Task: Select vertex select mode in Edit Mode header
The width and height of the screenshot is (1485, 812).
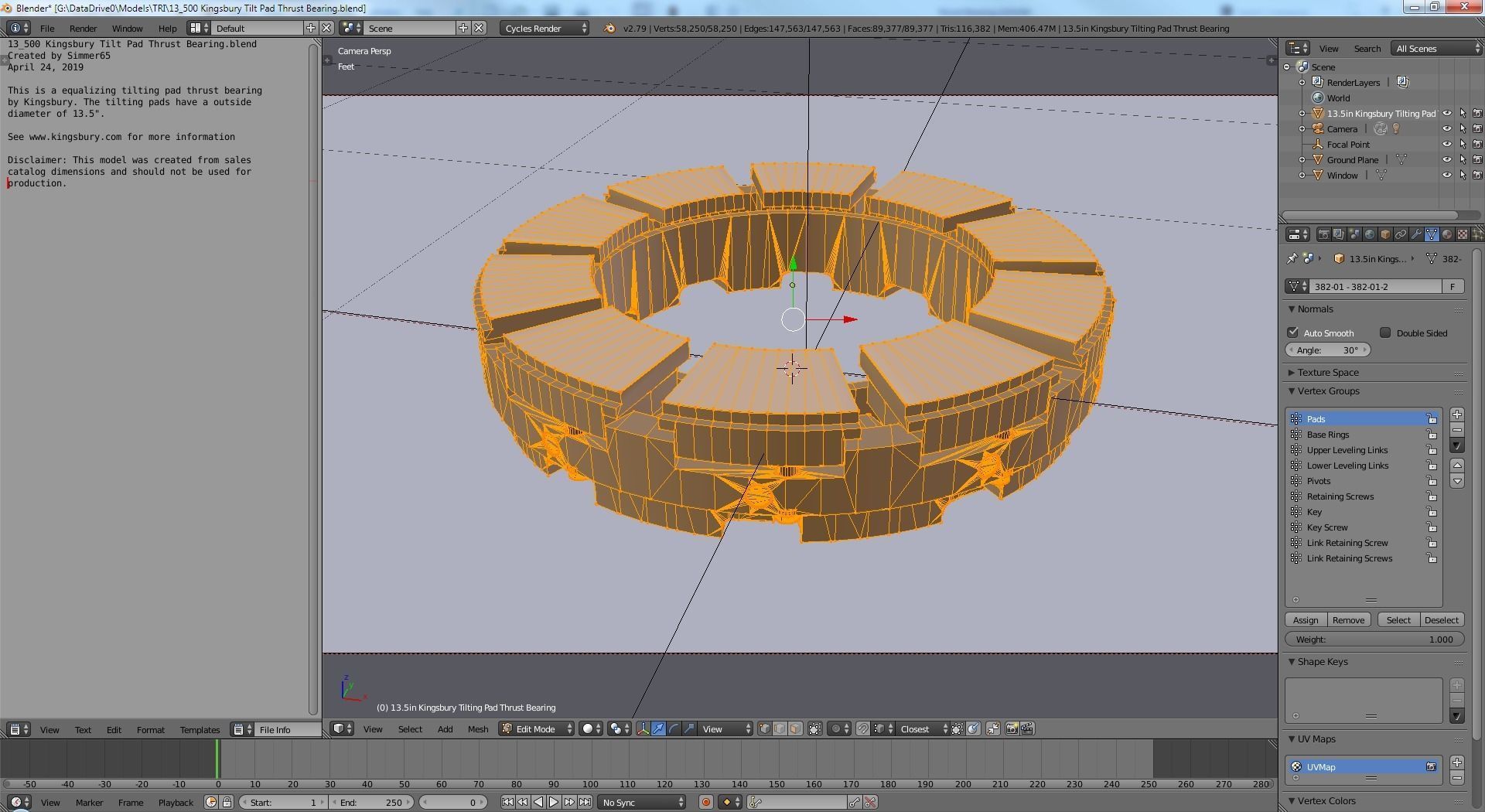Action: (765, 728)
